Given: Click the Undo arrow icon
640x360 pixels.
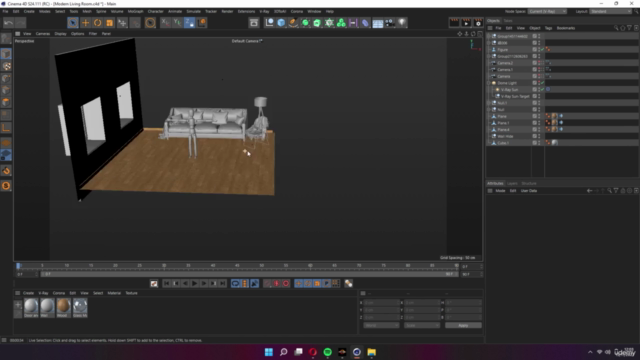Looking at the screenshot, I should pos(8,23).
